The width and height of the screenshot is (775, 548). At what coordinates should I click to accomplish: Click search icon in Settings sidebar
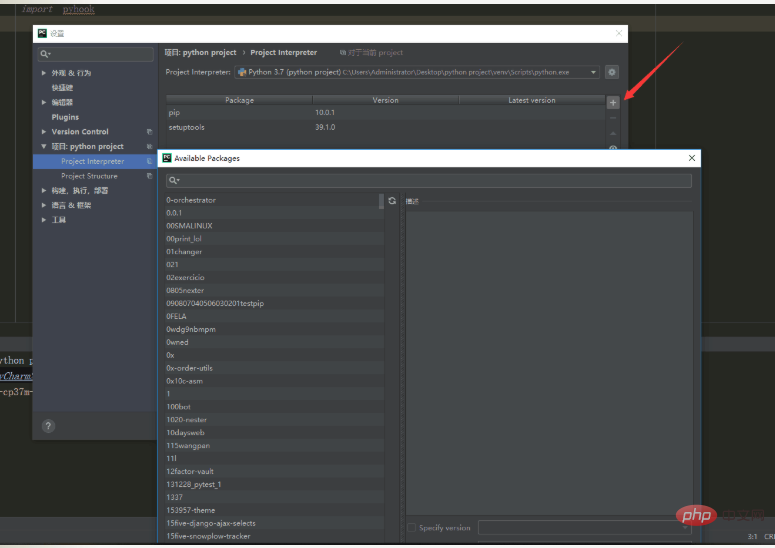(45, 54)
